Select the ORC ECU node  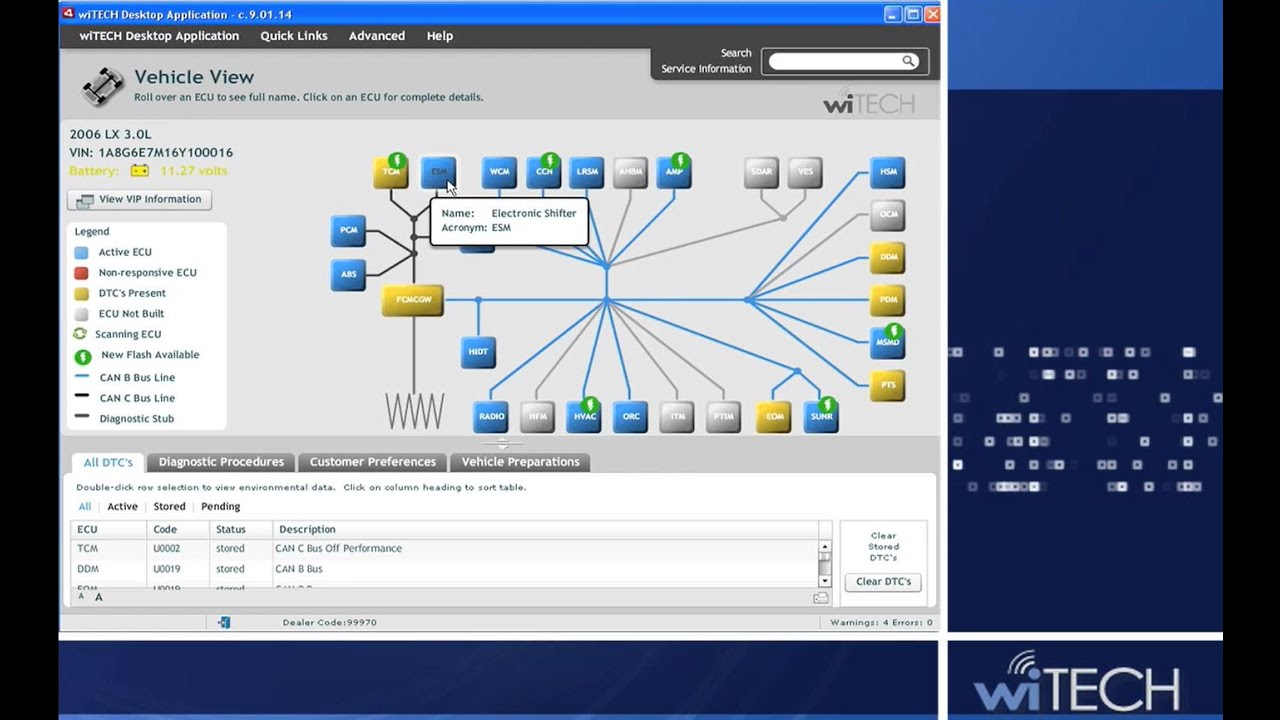pyautogui.click(x=631, y=417)
